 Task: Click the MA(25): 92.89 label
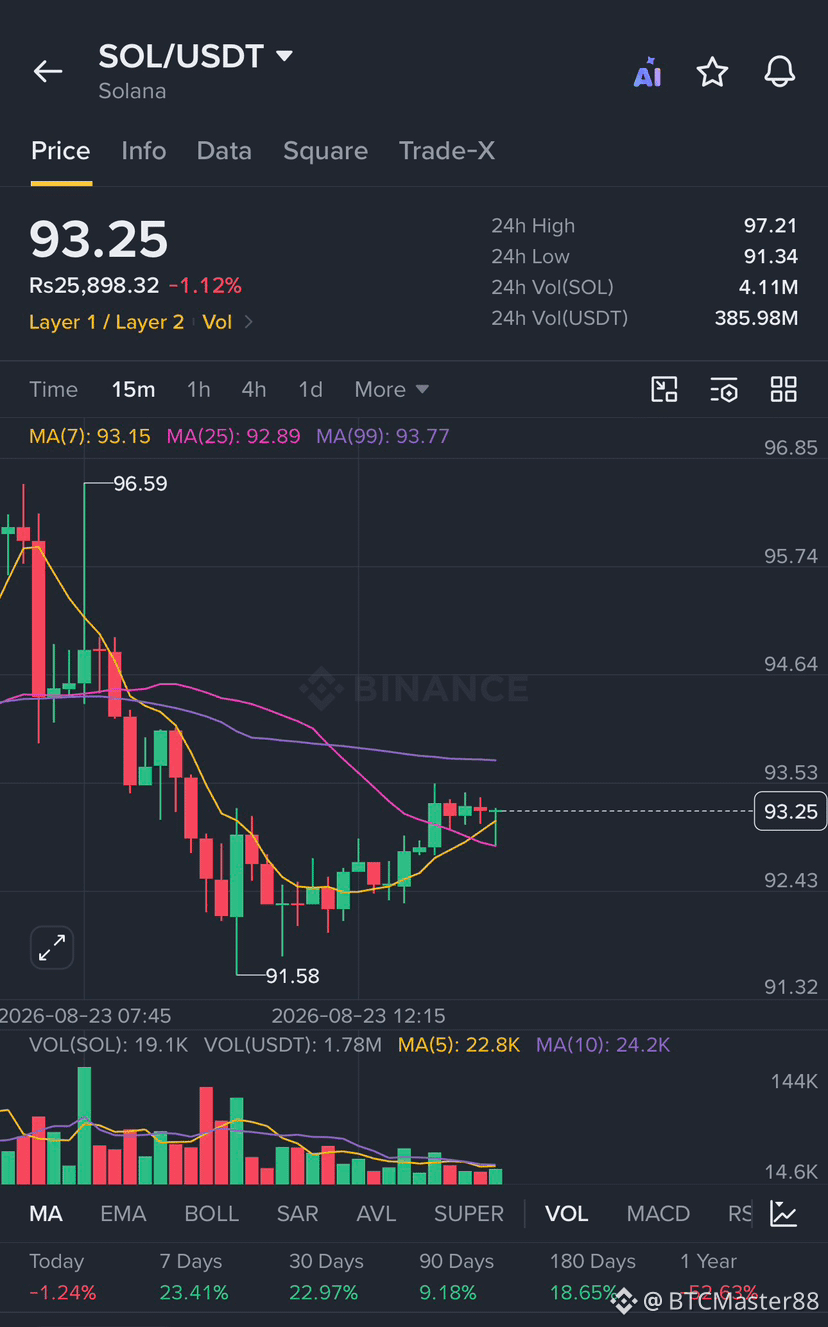(x=233, y=436)
